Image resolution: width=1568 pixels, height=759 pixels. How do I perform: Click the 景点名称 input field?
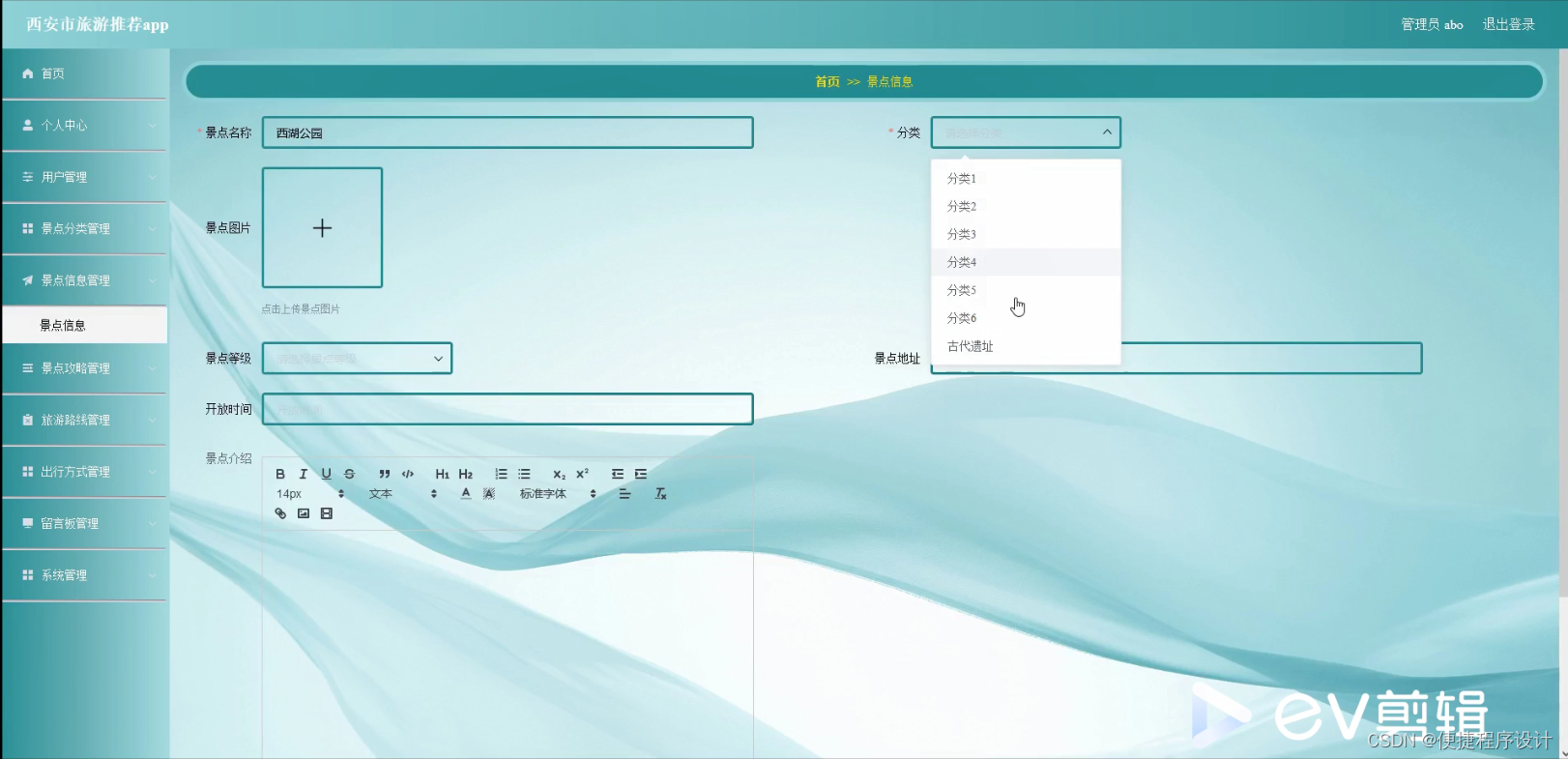click(508, 132)
